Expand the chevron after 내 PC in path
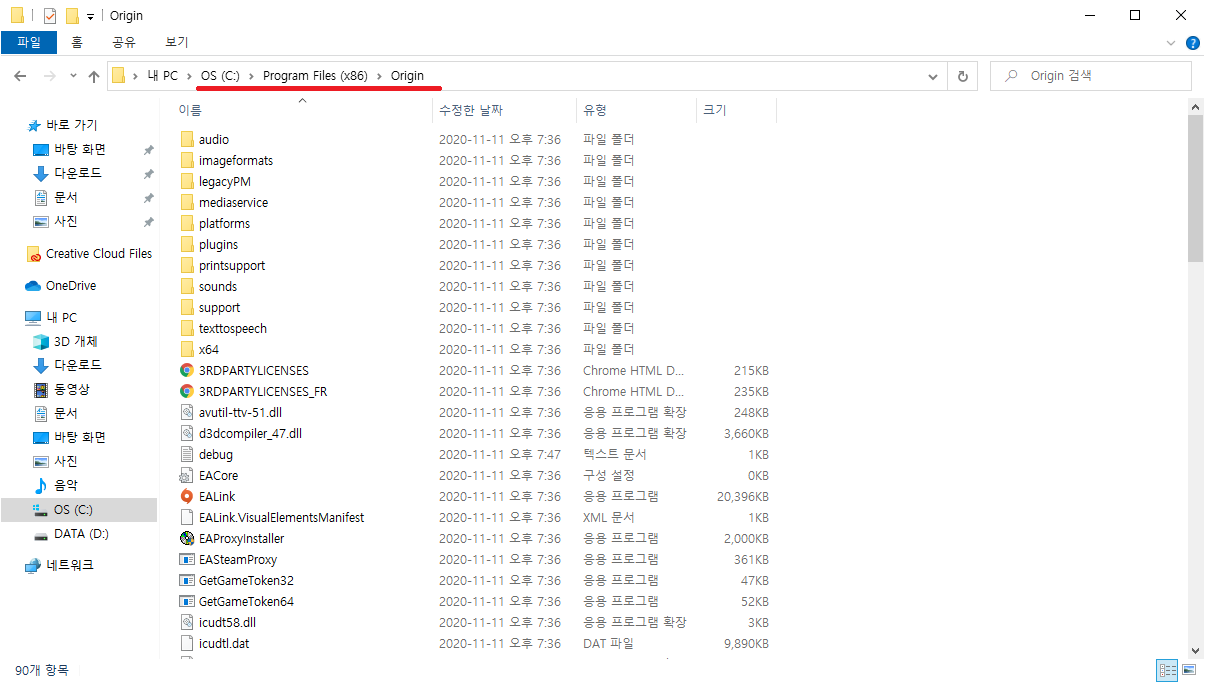Image resolution: width=1205 pixels, height=683 pixels. (x=189, y=76)
